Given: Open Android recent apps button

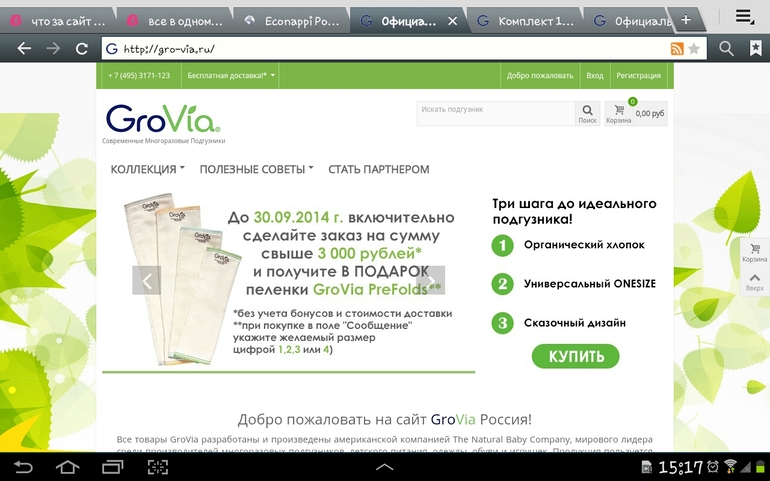Looking at the screenshot, I should tap(111, 467).
